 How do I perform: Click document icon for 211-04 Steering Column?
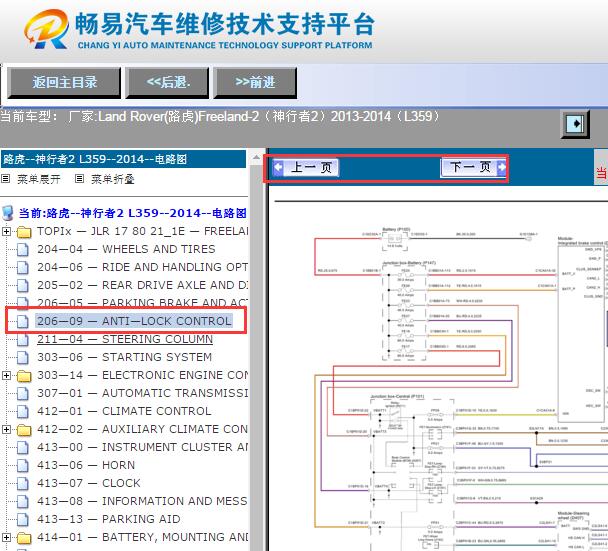pyautogui.click(x=23, y=340)
